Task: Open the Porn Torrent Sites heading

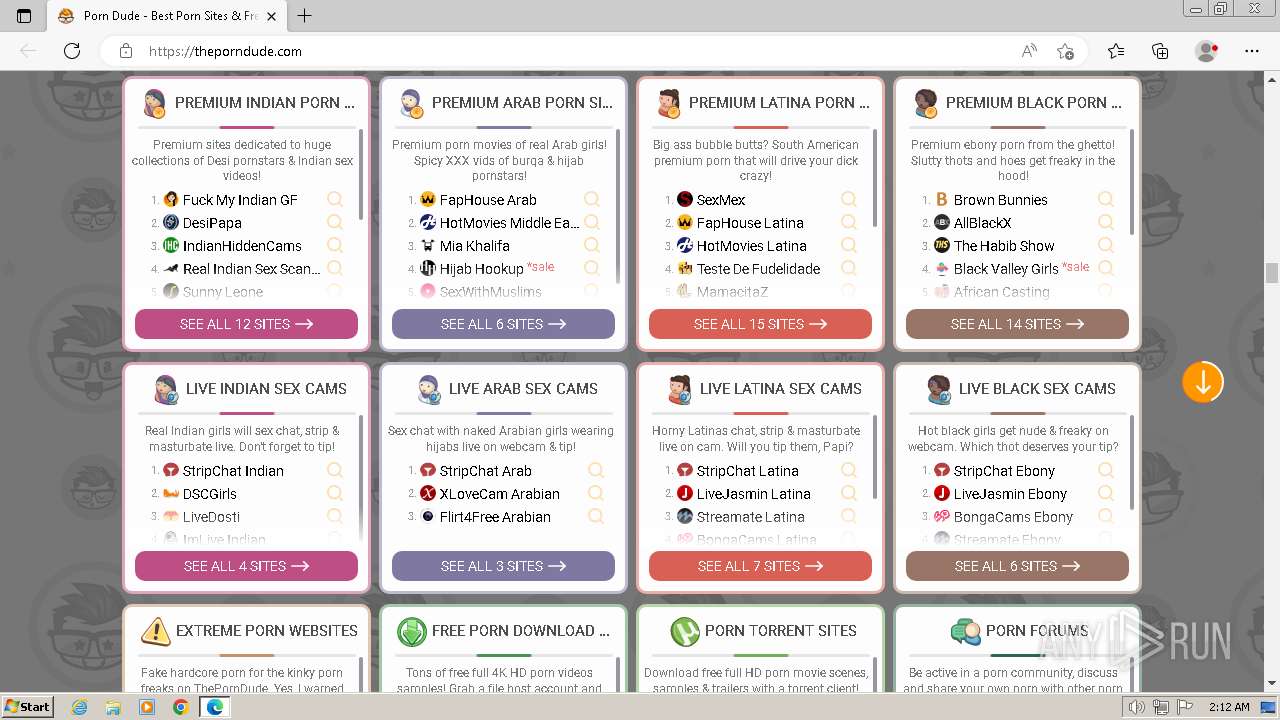Action: pyautogui.click(x=781, y=631)
